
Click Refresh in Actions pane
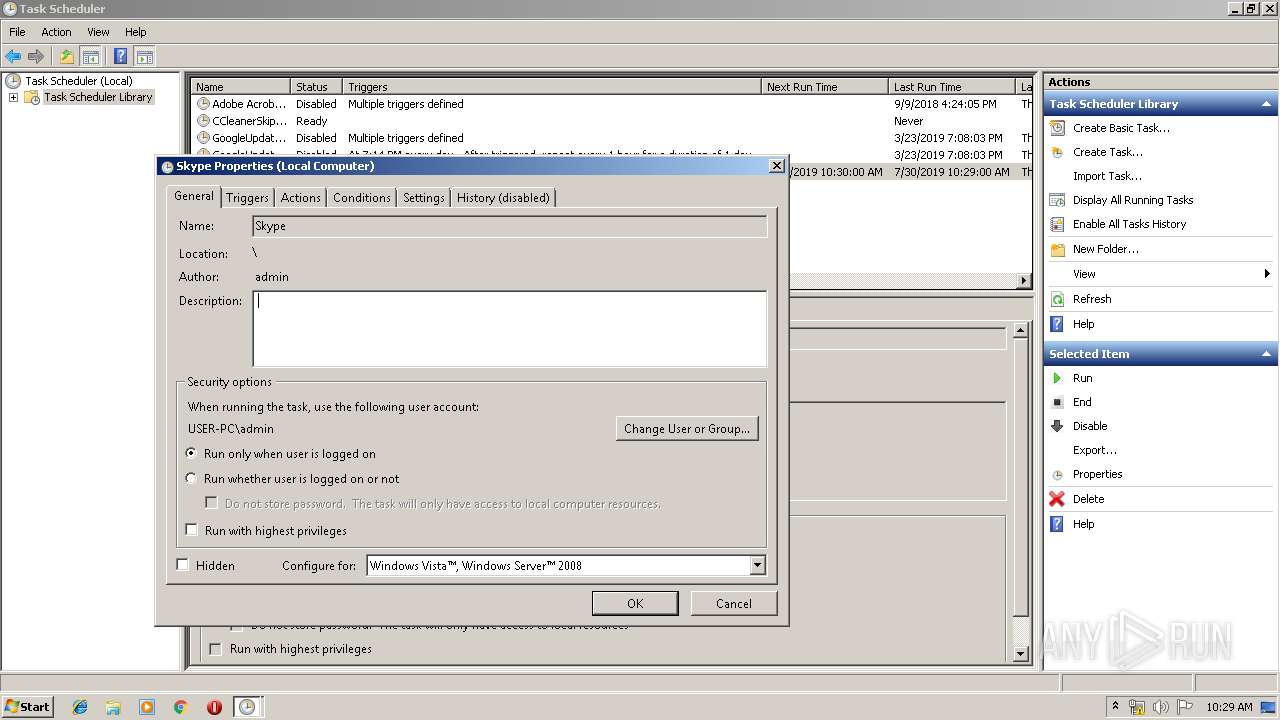pyautogui.click(x=1092, y=299)
